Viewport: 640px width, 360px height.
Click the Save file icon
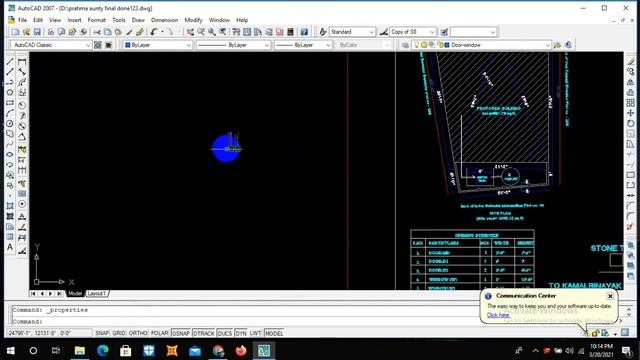37,32
